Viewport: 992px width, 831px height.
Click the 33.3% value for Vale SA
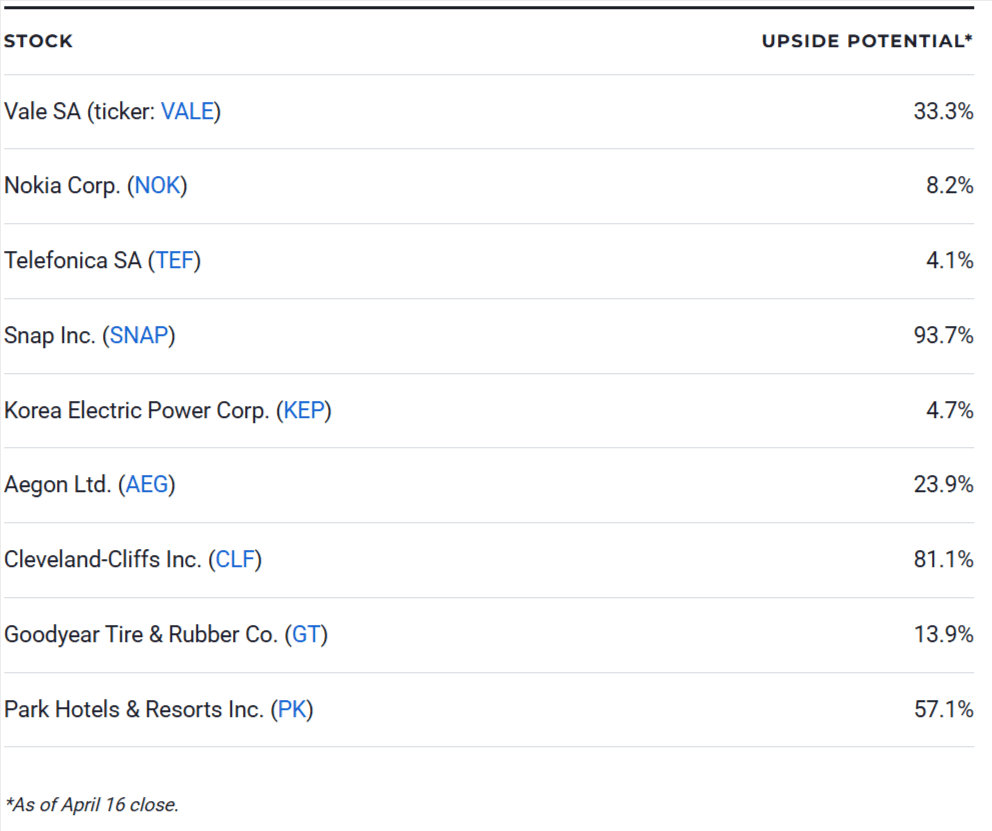coord(943,112)
